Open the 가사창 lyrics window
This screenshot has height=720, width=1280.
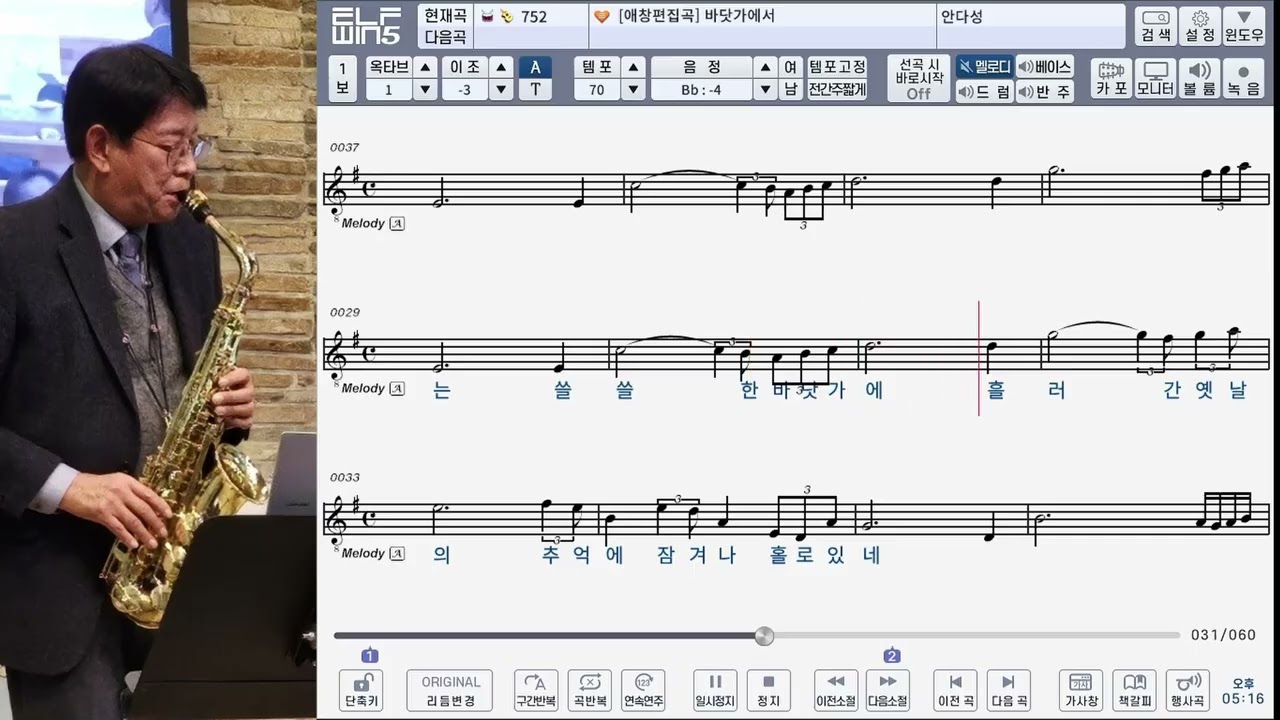1080,690
